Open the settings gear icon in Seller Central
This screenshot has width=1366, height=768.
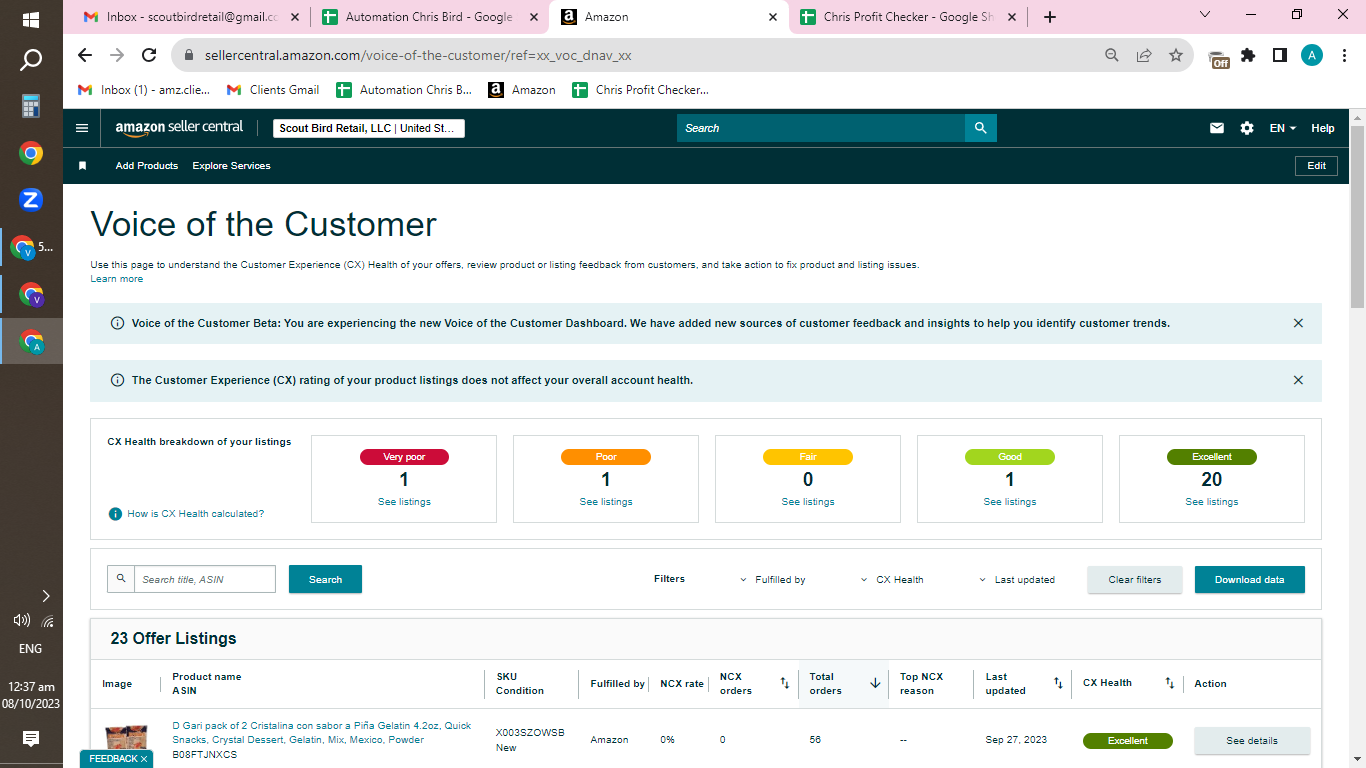(x=1247, y=128)
